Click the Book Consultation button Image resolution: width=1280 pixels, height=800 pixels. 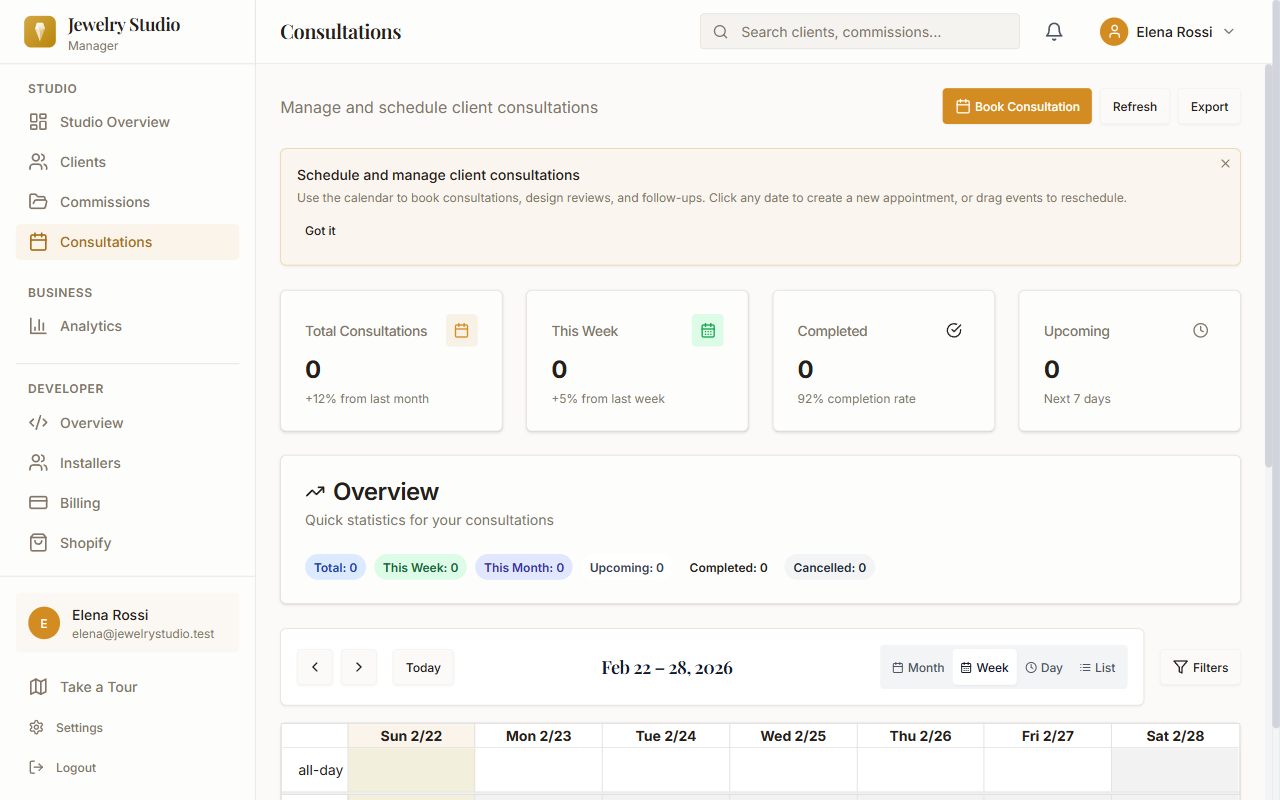[x=1017, y=106]
